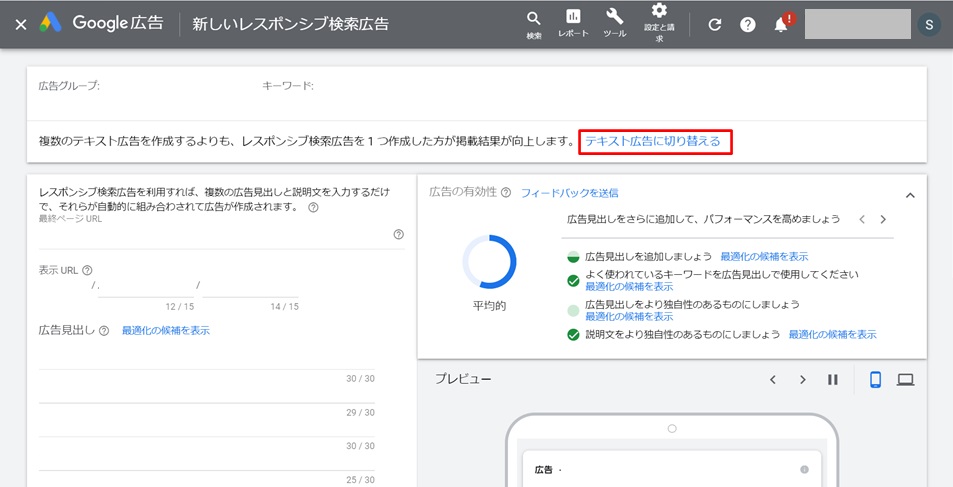Switch preview to desktop laptop icon
953x487 pixels.
[x=906, y=380]
